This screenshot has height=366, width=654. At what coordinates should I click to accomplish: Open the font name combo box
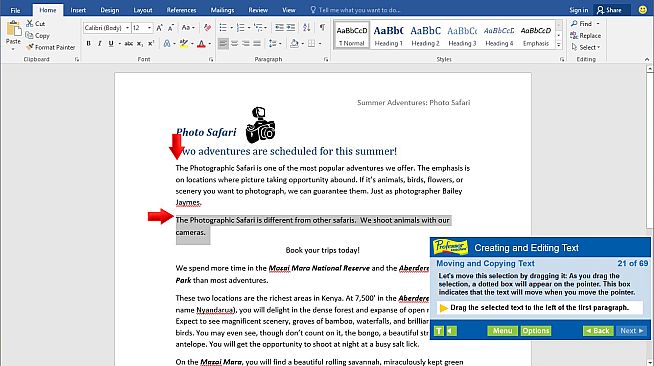(x=106, y=28)
